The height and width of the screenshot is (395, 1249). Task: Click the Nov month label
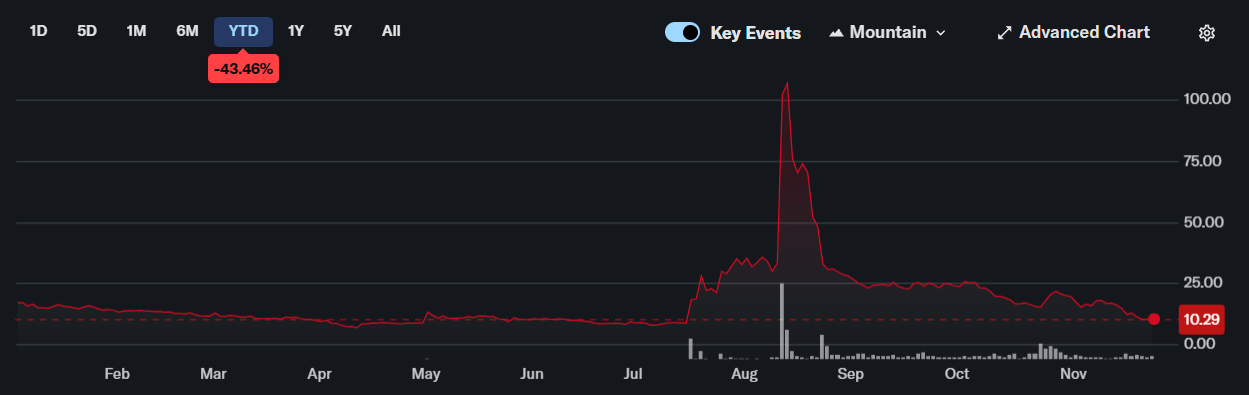tap(1073, 374)
